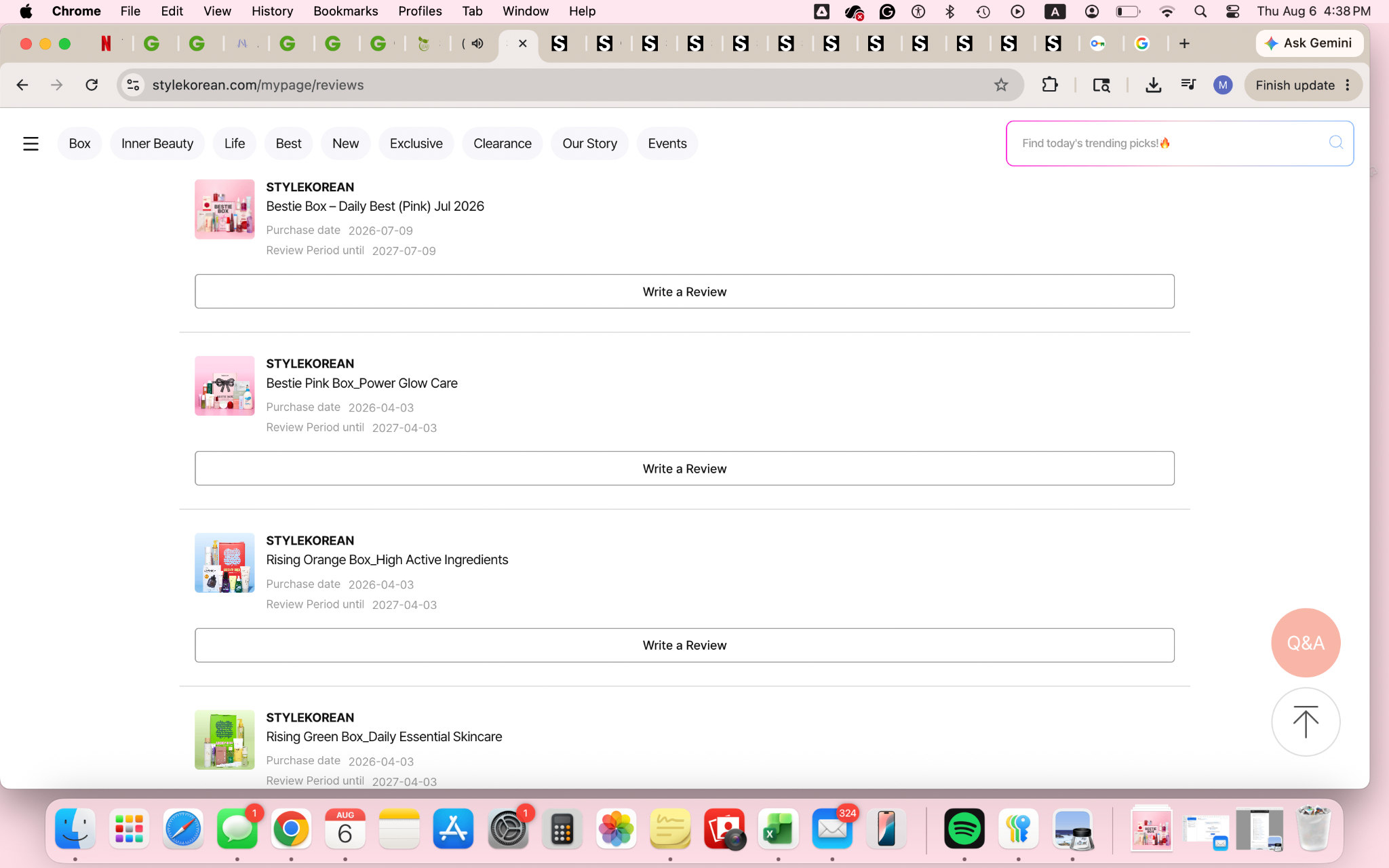Viewport: 1389px width, 868px height.
Task: Open Launchpad from the Dock
Action: point(129,829)
